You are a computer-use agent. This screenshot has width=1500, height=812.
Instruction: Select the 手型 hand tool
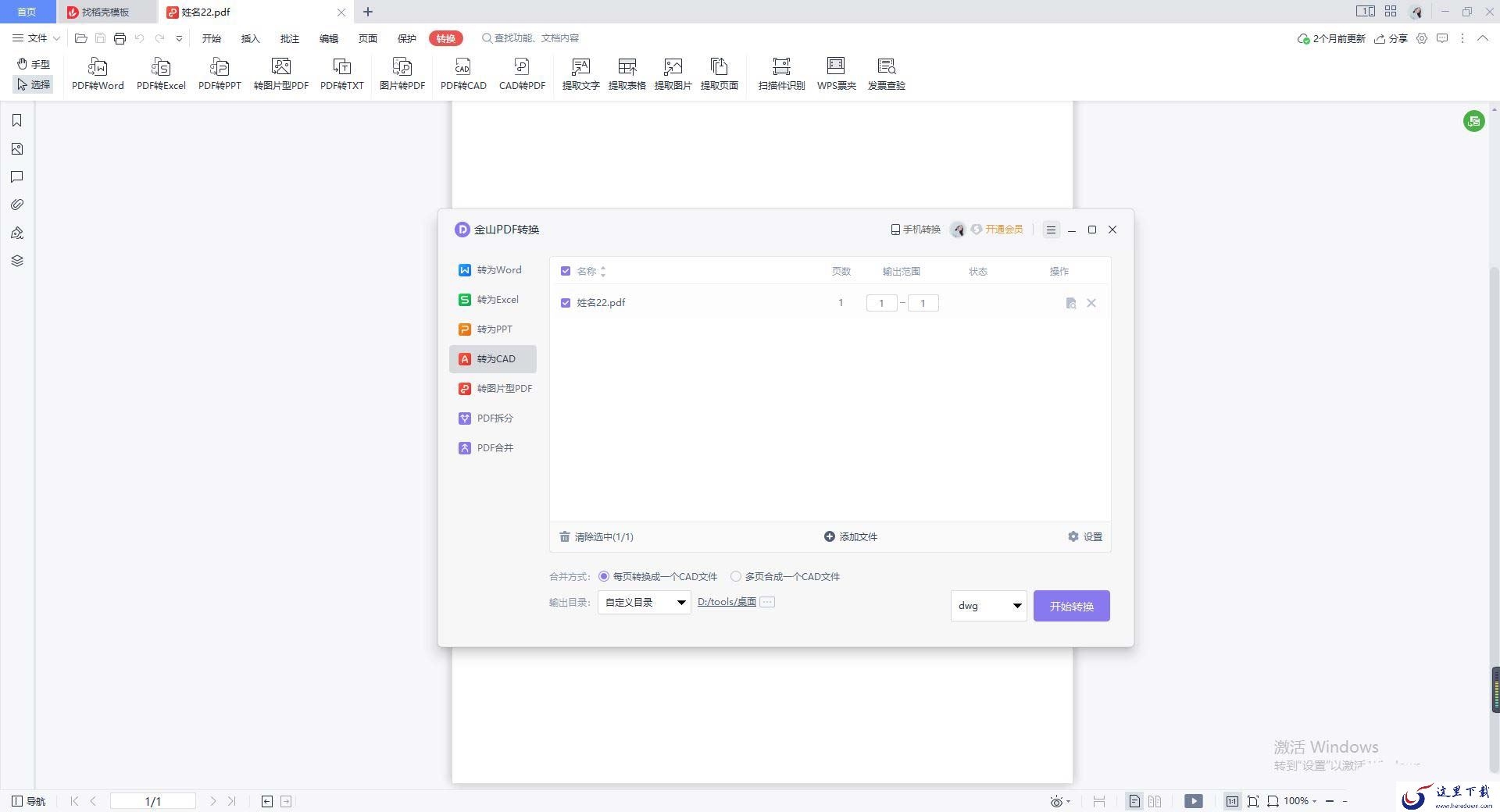34,64
